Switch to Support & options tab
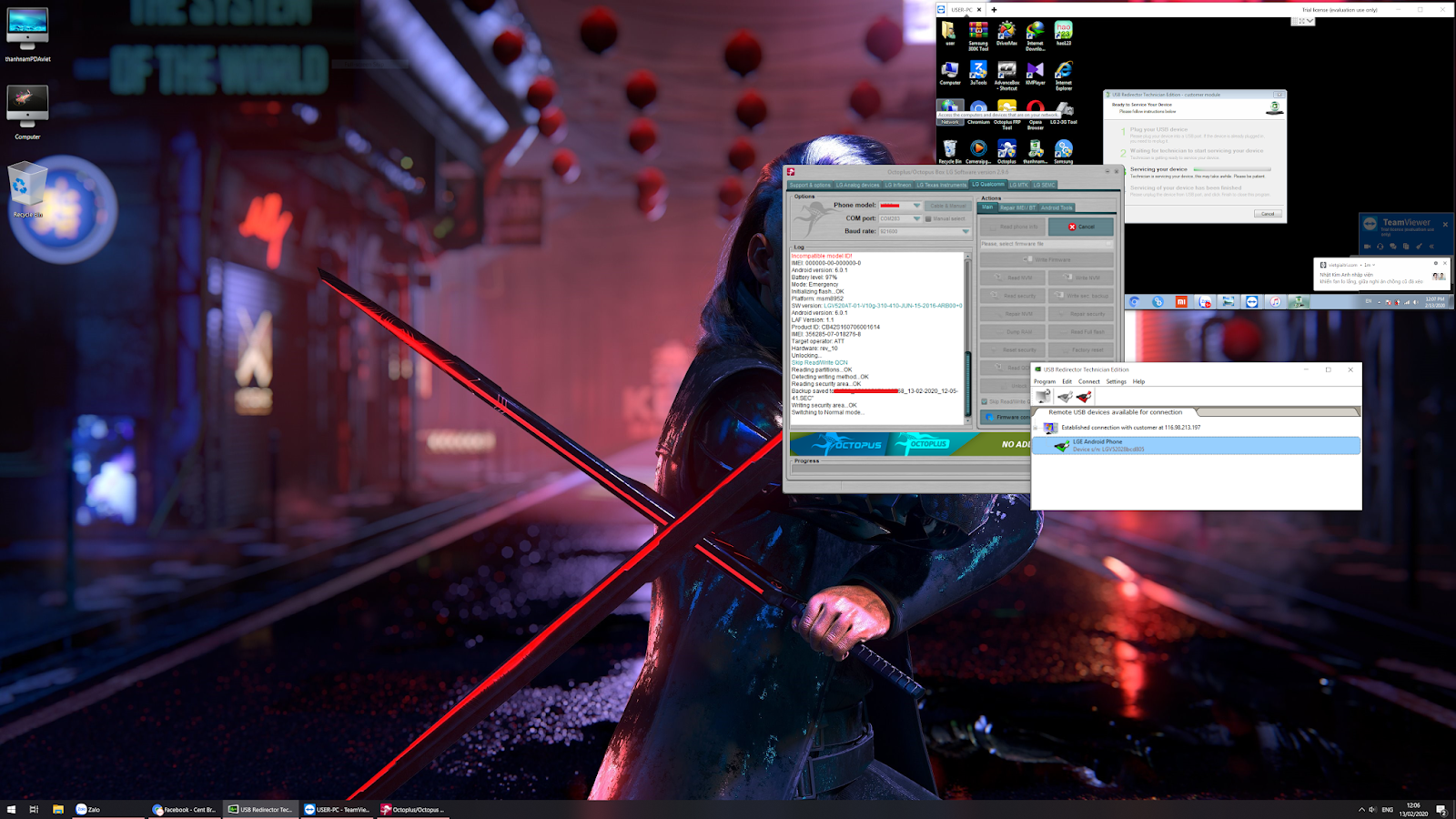The width and height of the screenshot is (1456, 819). 810,185
